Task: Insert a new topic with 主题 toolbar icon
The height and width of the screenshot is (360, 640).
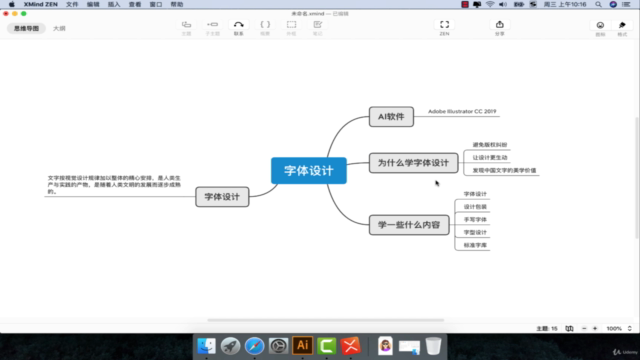Action: tap(186, 25)
